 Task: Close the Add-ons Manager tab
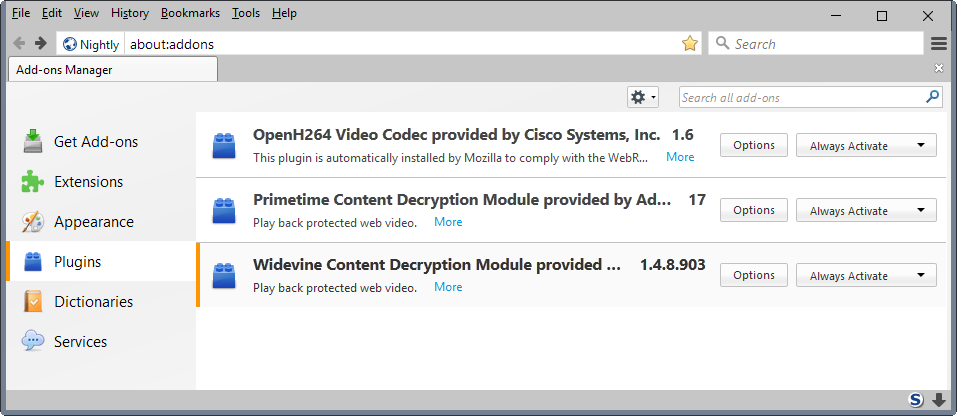938,68
